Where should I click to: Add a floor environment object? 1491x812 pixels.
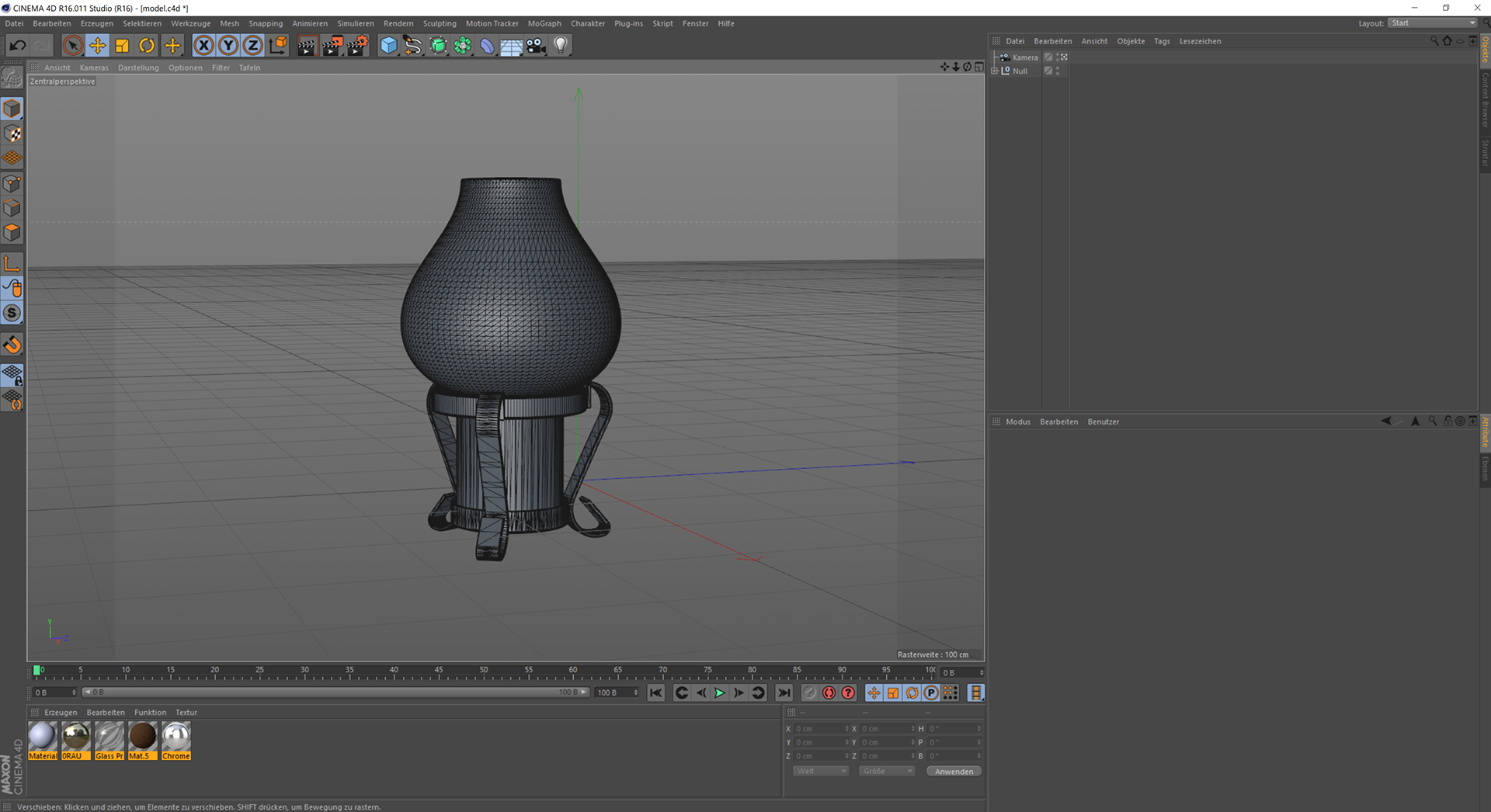pos(512,46)
